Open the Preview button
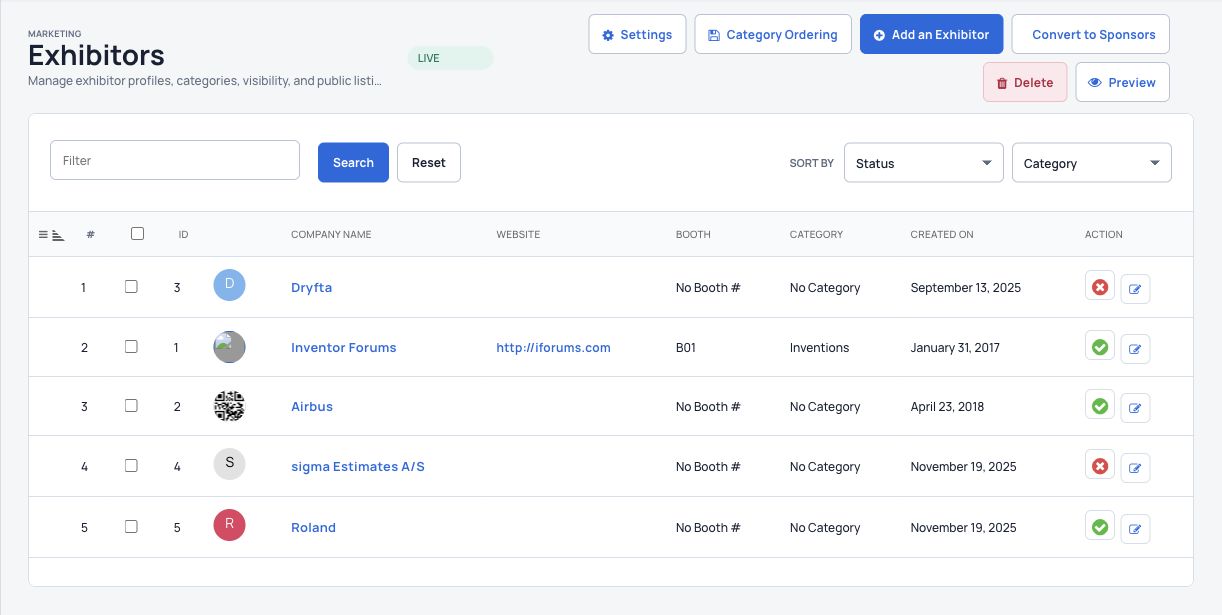Viewport: 1222px width, 615px height. click(1122, 82)
